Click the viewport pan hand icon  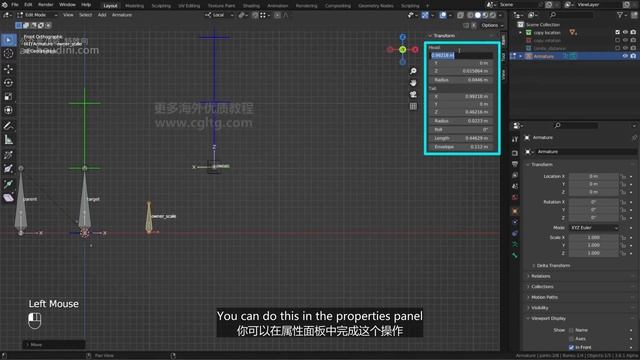[x=413, y=83]
